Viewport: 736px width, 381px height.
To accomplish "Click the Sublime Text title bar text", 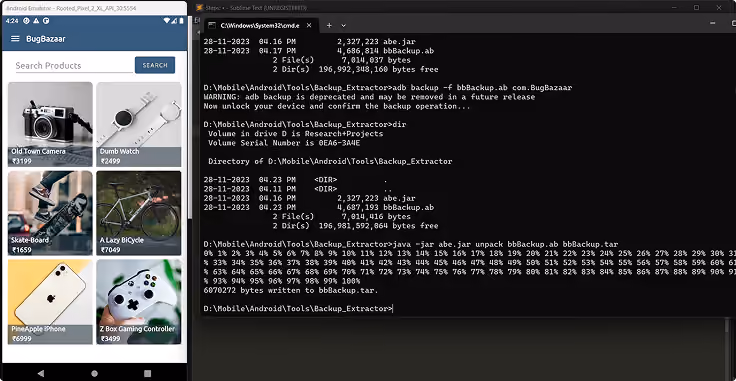I will pos(257,8).
